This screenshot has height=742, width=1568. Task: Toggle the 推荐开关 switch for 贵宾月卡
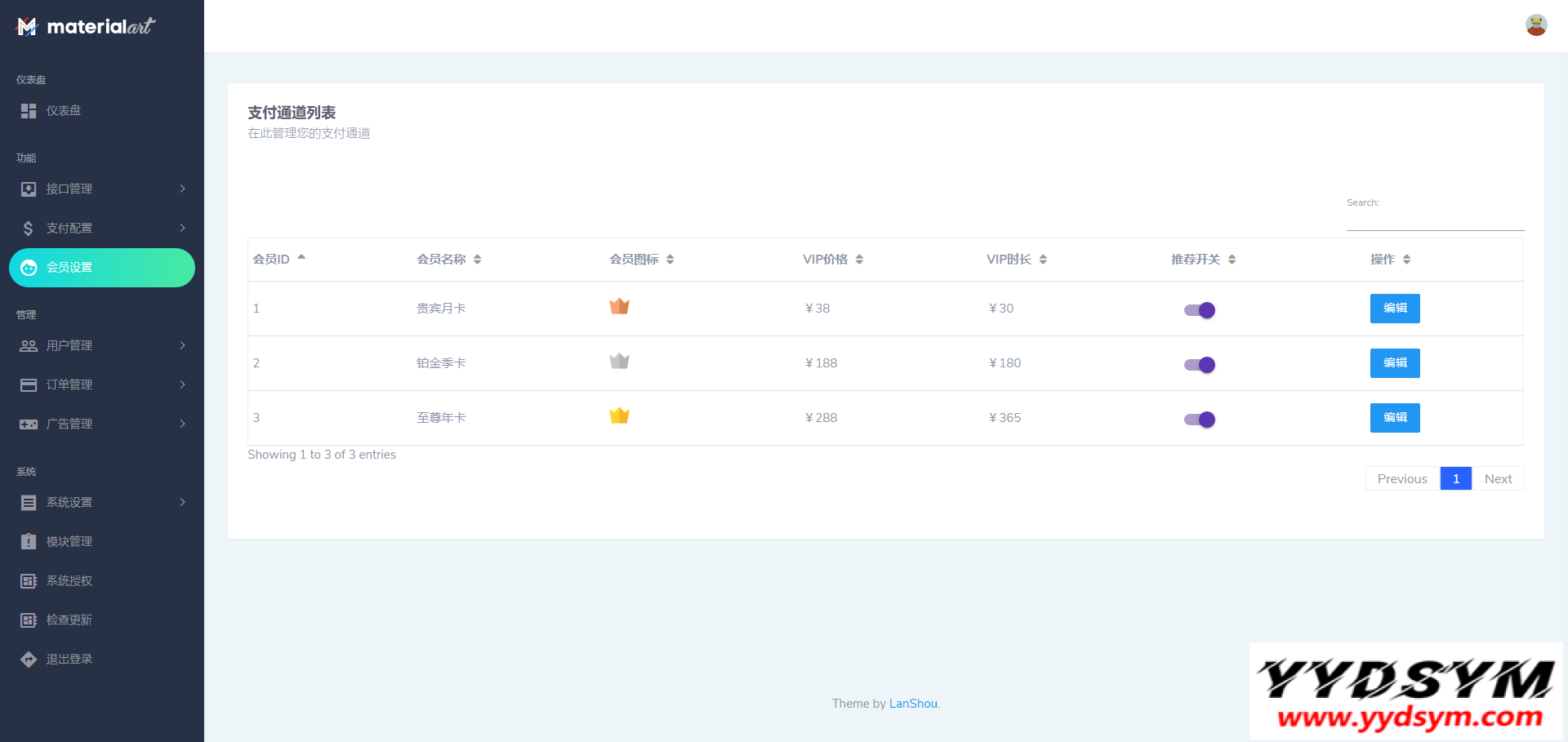click(x=1200, y=310)
